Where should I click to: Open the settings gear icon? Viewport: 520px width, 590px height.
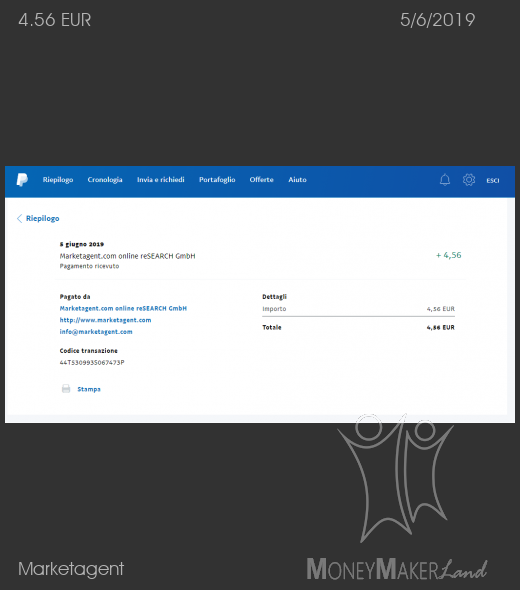[468, 179]
